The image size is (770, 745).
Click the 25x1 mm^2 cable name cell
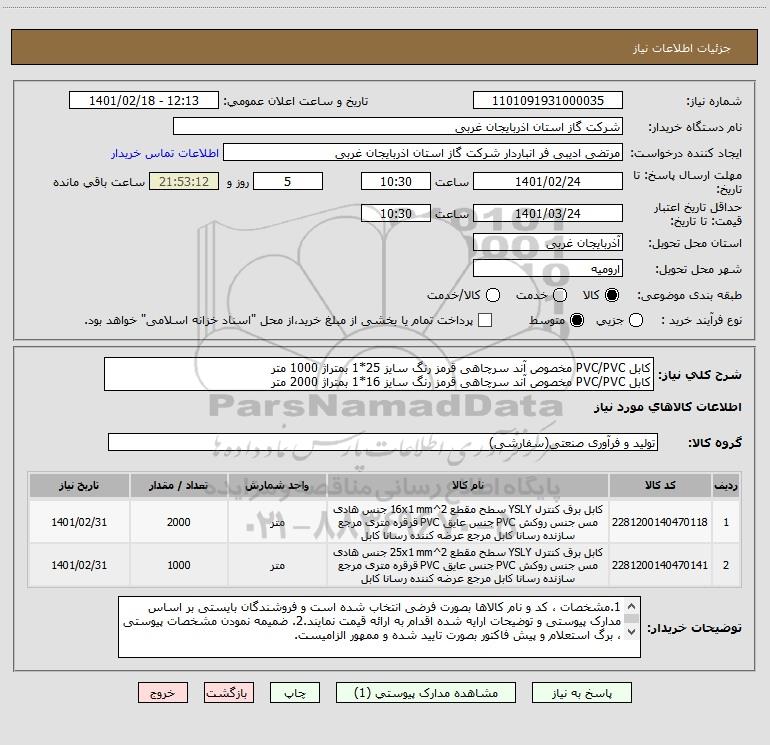468,565
